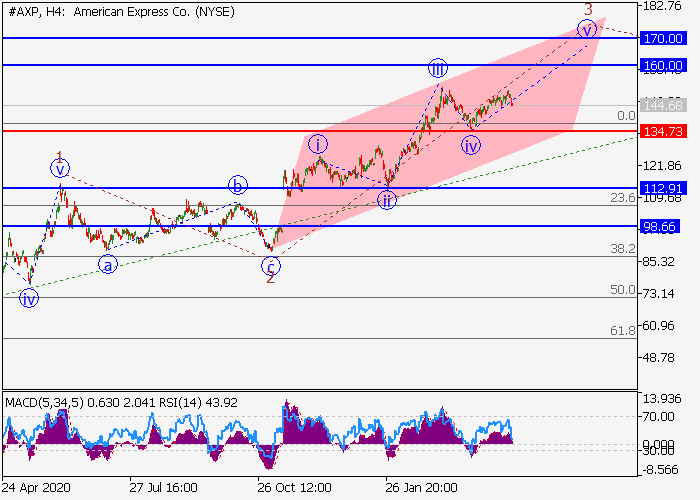Click the circled i wave label
Image resolution: width=700 pixels, height=500 pixels.
coord(318,145)
